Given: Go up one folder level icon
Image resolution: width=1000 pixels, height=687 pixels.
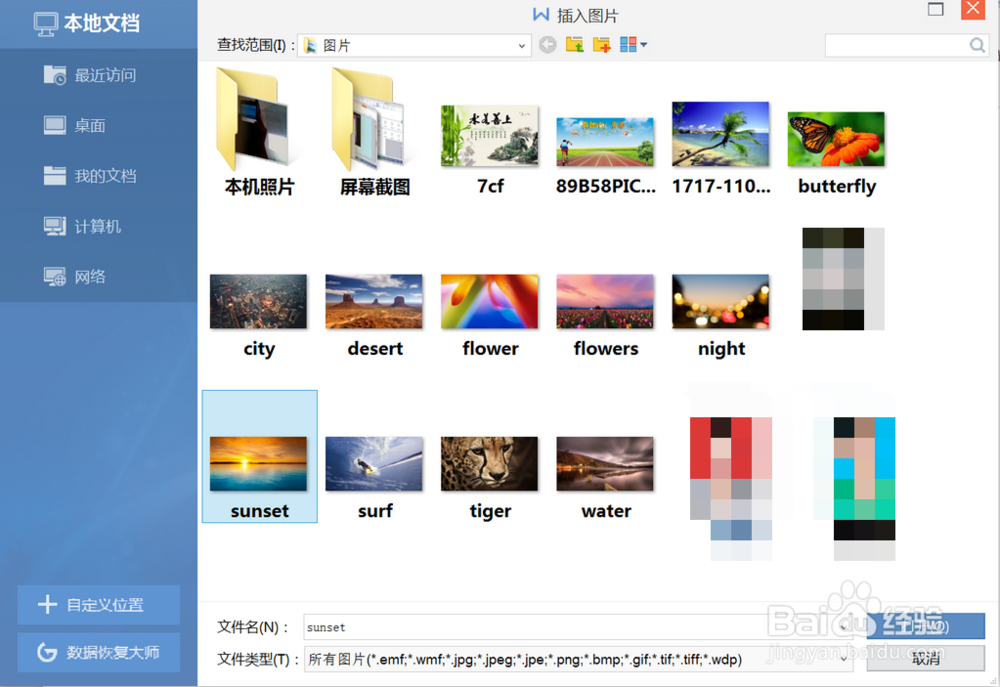Looking at the screenshot, I should tap(575, 45).
